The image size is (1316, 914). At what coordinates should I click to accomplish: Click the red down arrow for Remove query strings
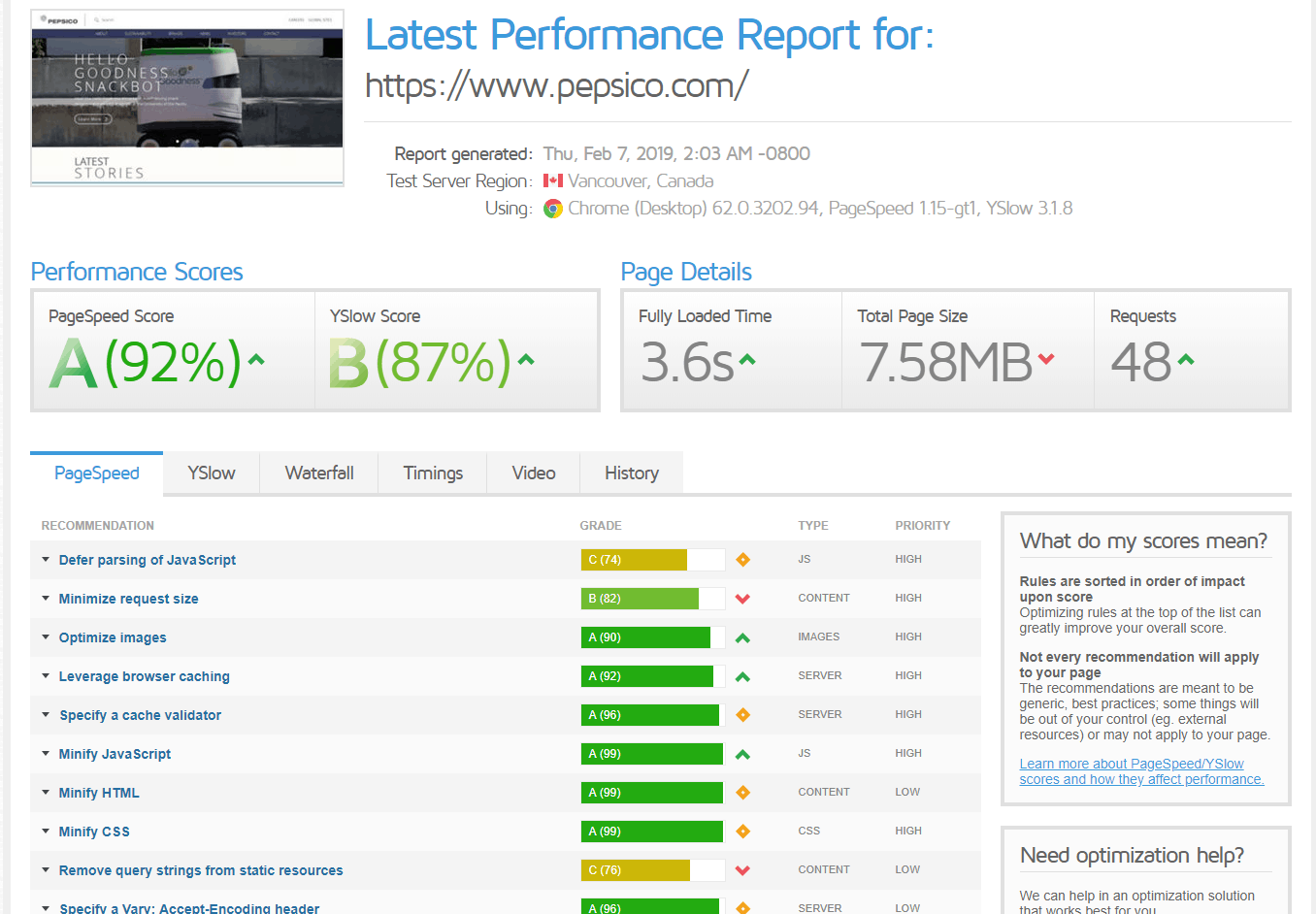point(742,870)
